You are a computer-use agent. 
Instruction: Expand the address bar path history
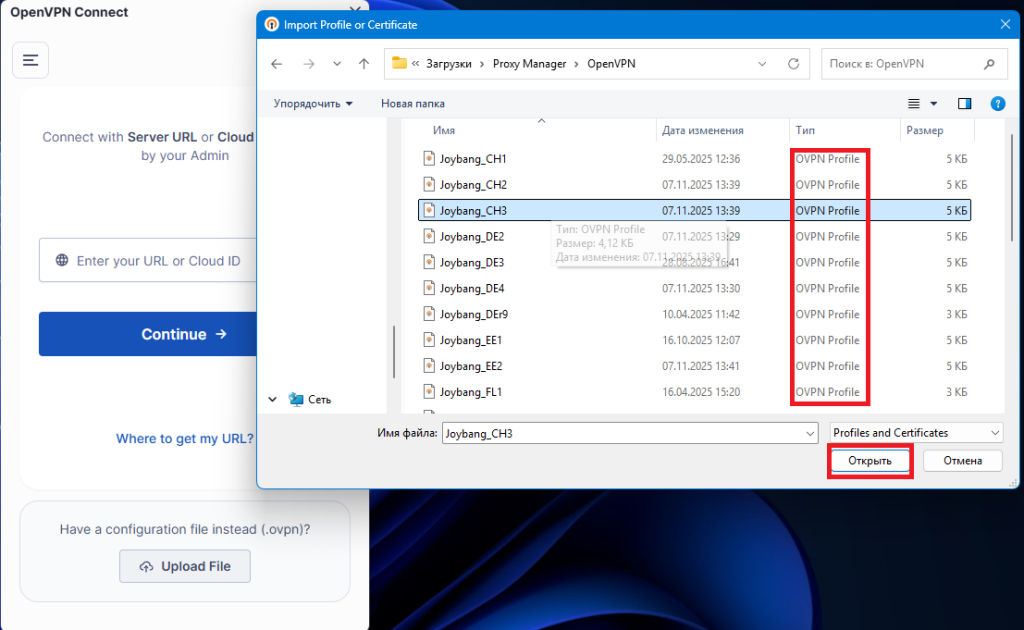(x=762, y=64)
